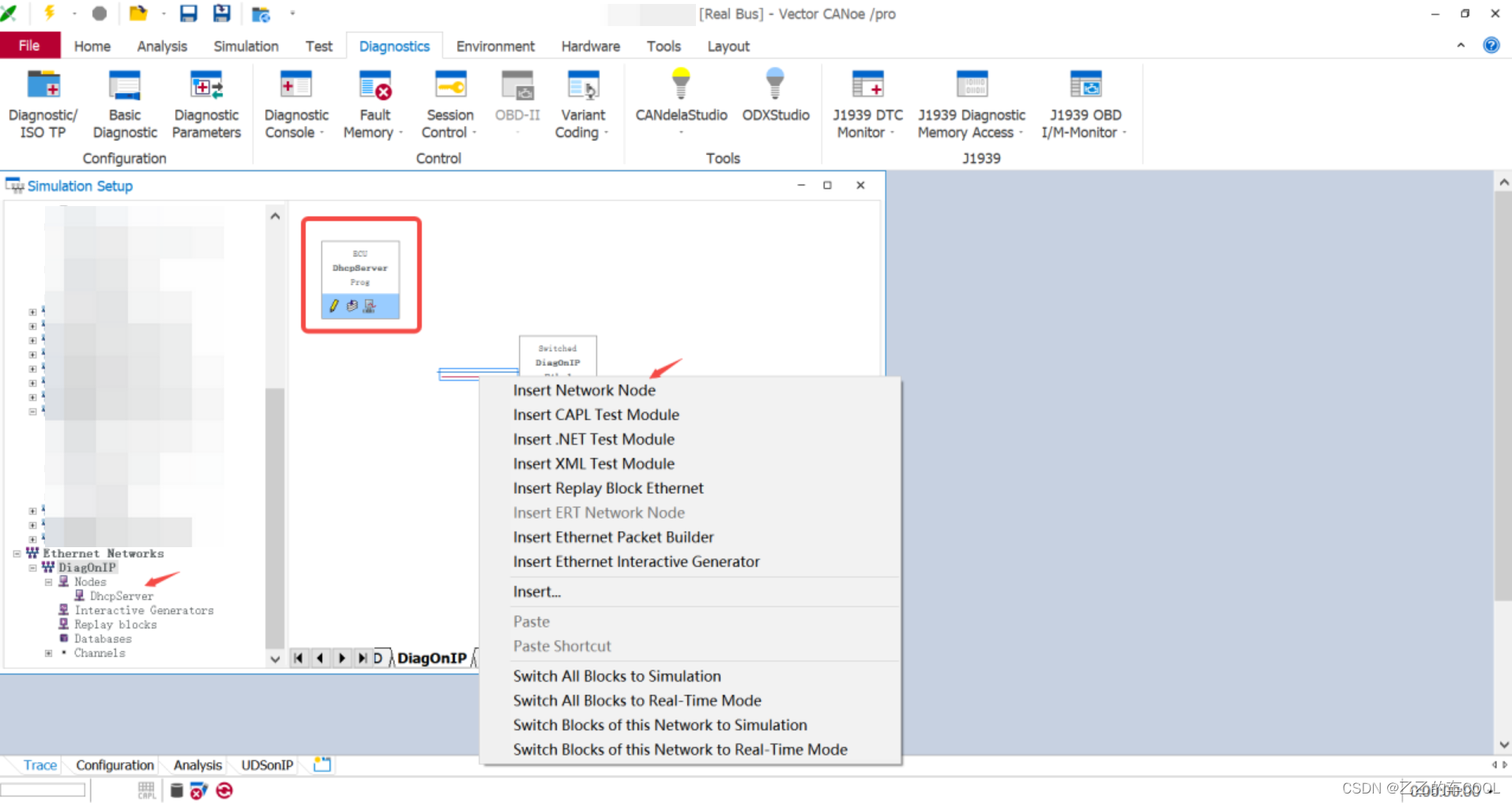The height and width of the screenshot is (803, 1512).
Task: Collapse the ribbon with the caret
Action: [x=1461, y=45]
